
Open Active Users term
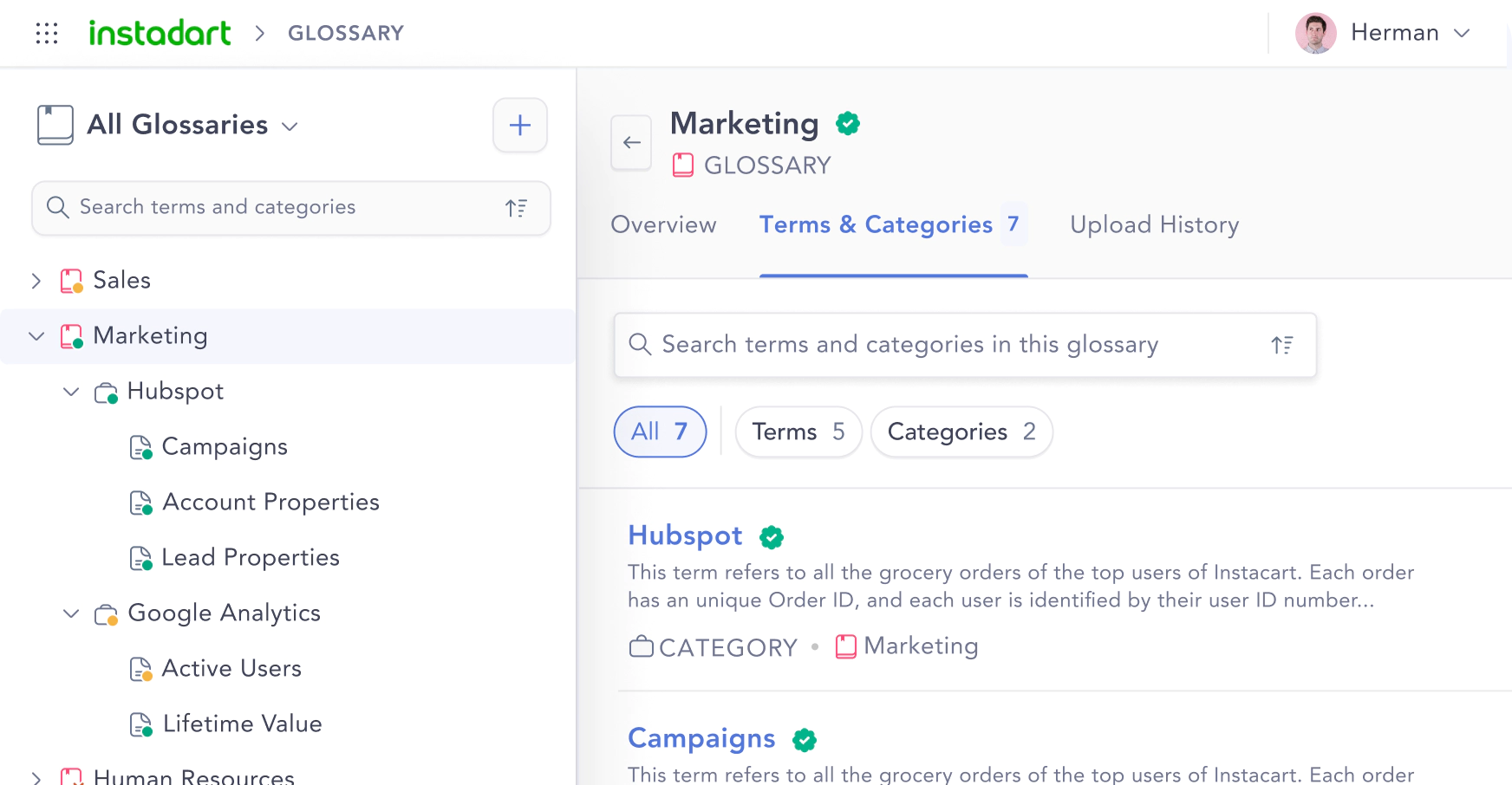(231, 669)
